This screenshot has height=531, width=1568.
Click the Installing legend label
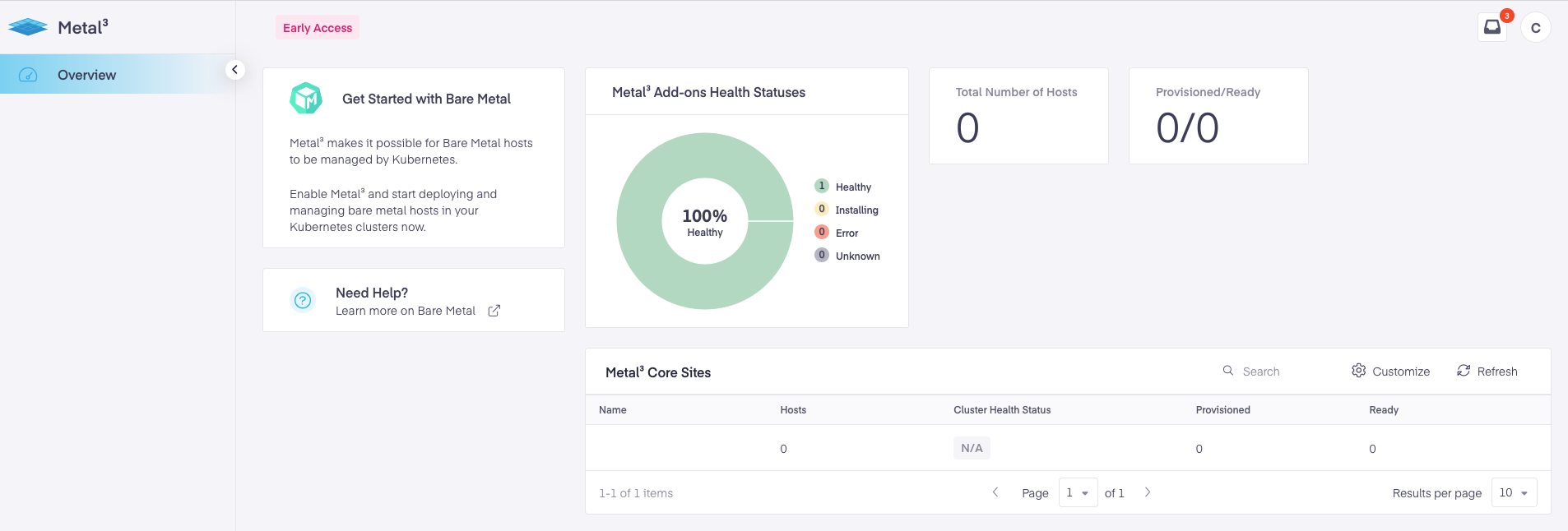tap(857, 210)
